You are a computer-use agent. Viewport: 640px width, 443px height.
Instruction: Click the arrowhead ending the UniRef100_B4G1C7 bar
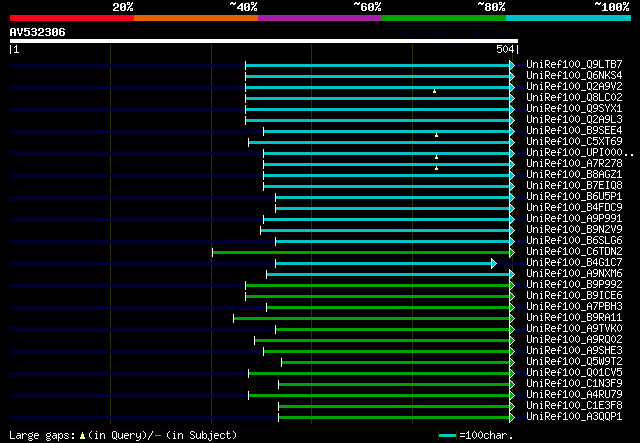[494, 263]
